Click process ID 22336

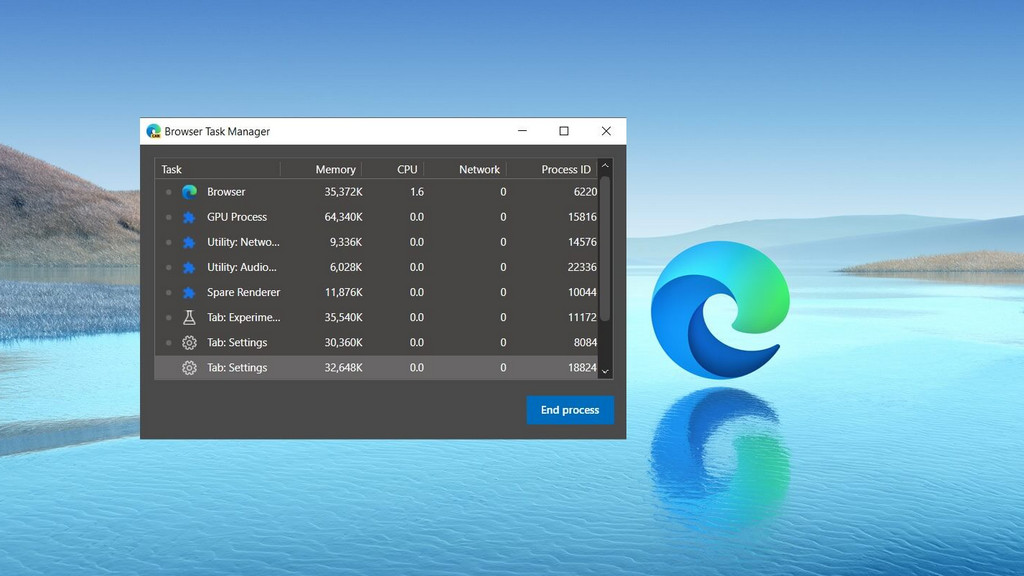point(583,267)
